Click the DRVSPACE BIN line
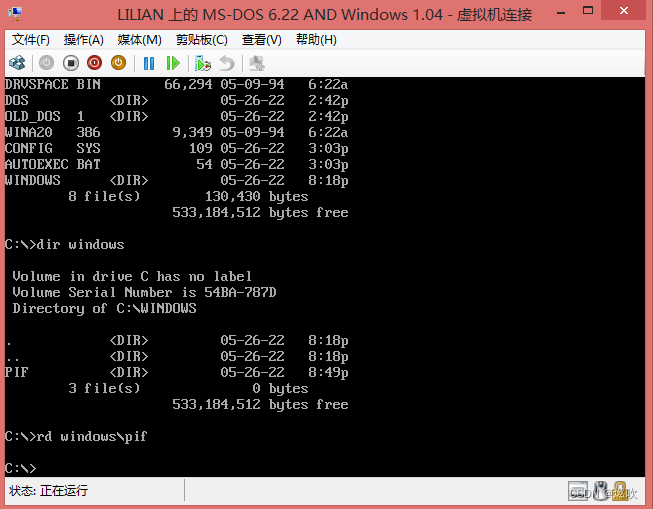The image size is (653, 509). [176, 85]
